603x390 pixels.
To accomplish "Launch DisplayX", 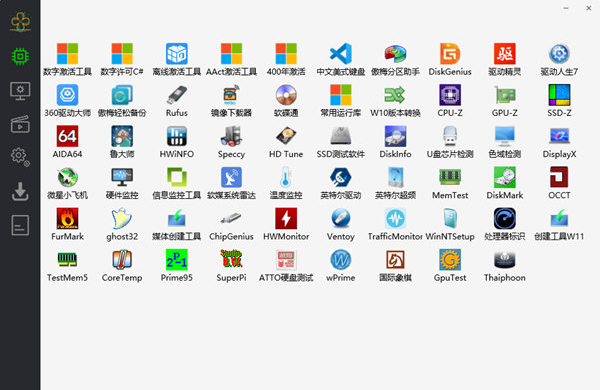I will 559,142.
